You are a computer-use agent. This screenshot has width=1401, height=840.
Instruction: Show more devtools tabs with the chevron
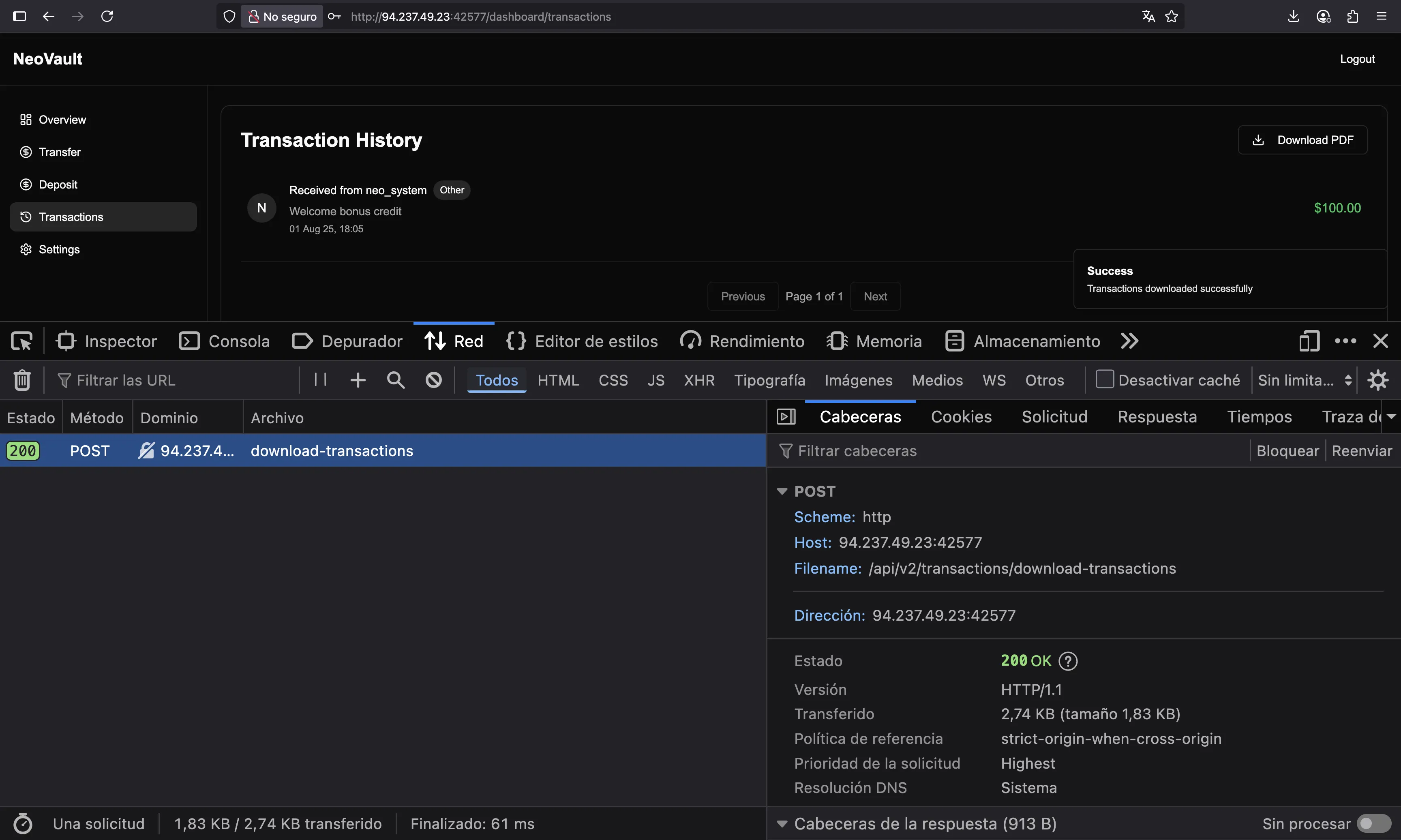click(x=1129, y=341)
